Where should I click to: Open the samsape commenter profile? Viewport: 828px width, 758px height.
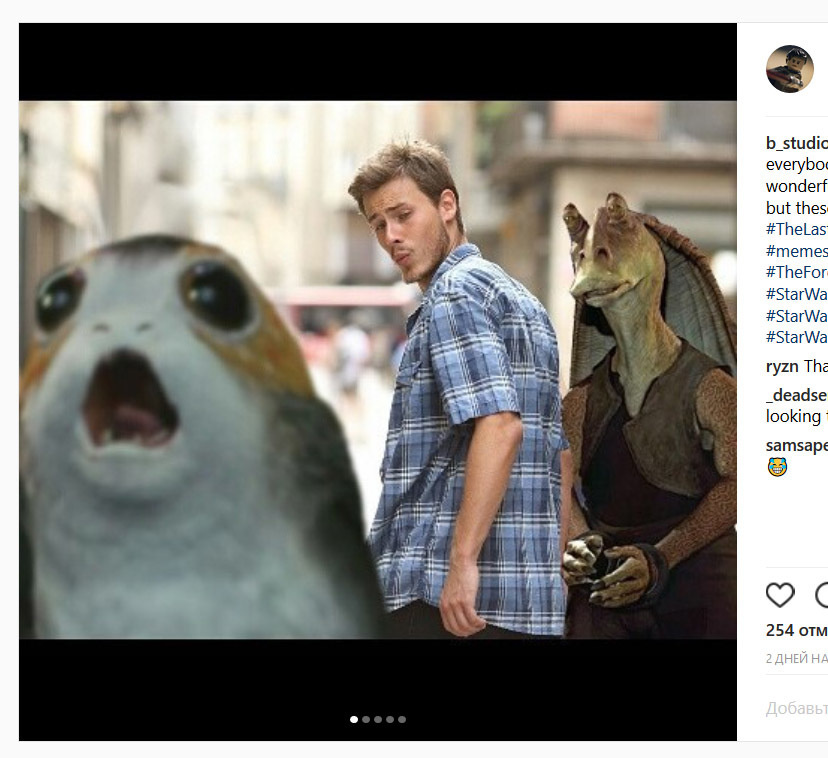pyautogui.click(x=797, y=445)
